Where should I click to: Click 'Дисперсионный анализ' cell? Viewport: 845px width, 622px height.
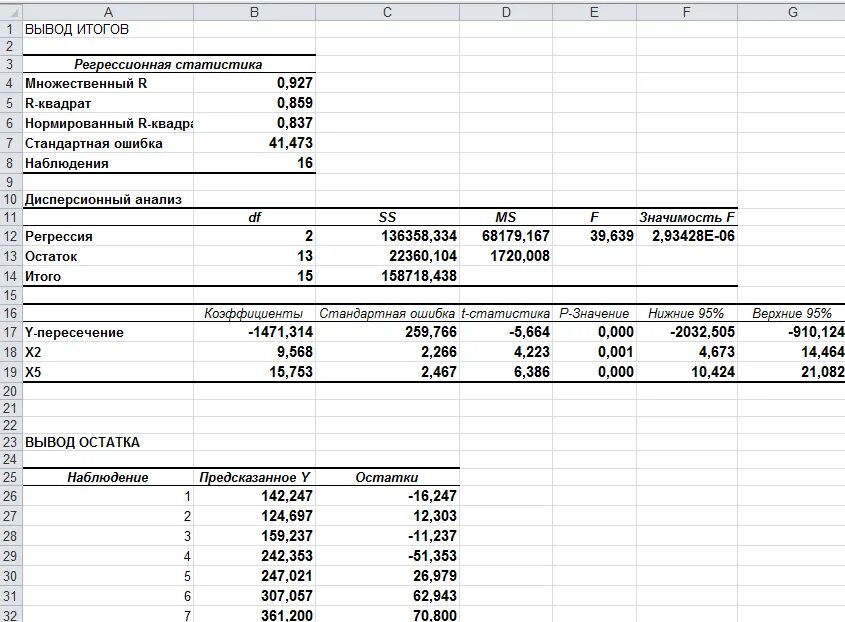[108, 199]
